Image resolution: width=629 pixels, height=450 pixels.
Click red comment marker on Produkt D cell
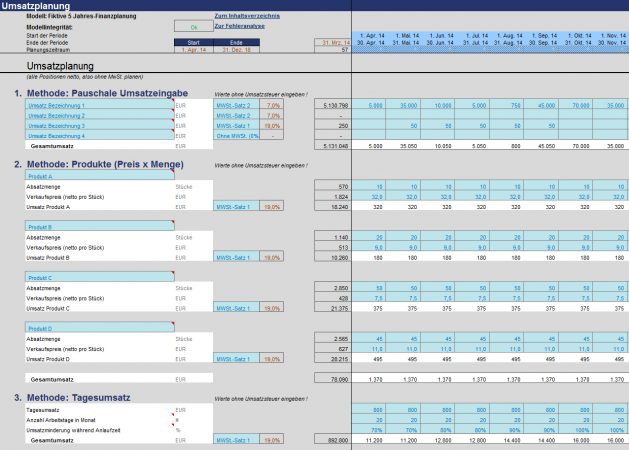click(x=173, y=325)
